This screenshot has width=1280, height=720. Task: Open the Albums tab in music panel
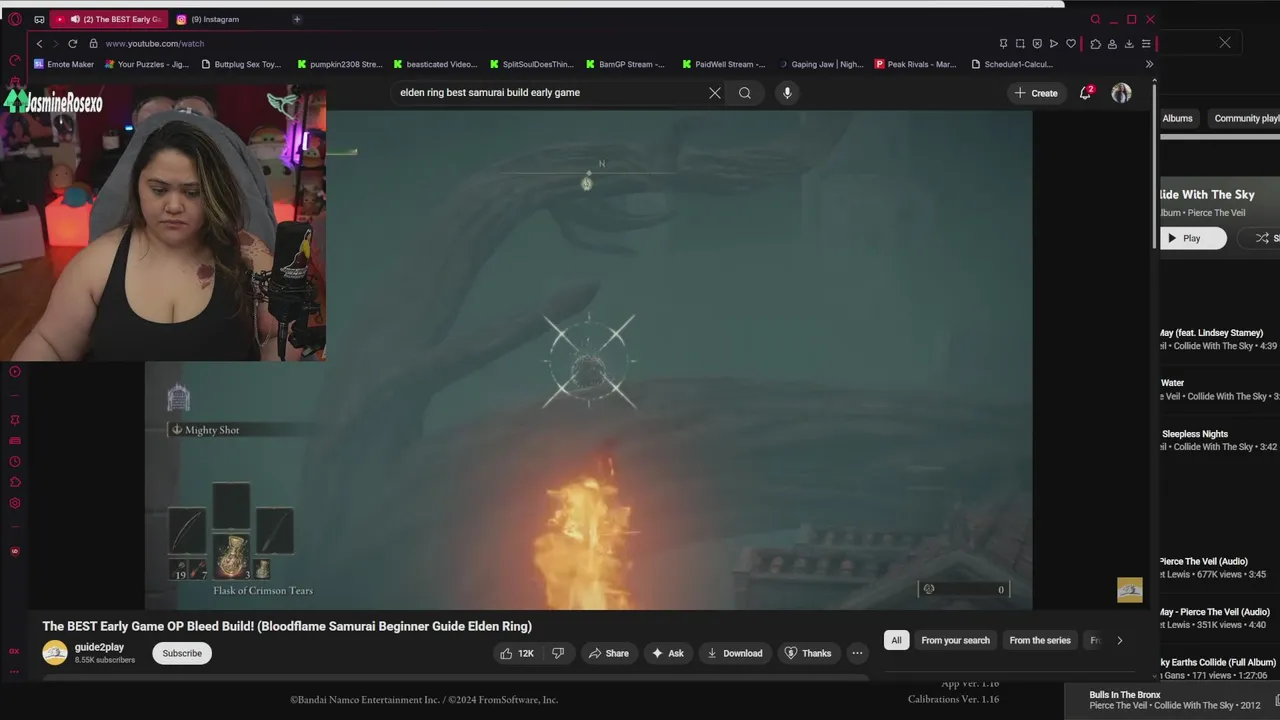click(1177, 118)
